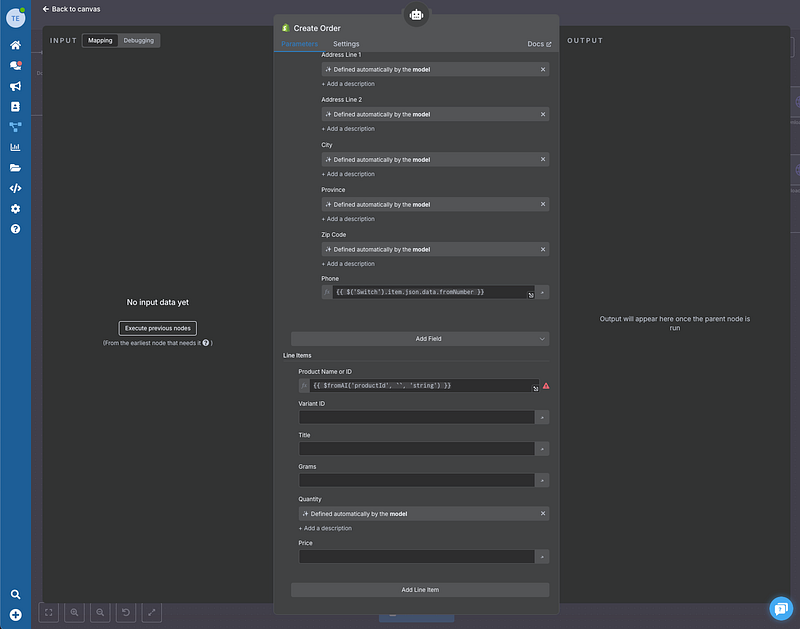Open the chat widget bubble at bottom right
This screenshot has width=800, height=629.
click(x=780, y=608)
